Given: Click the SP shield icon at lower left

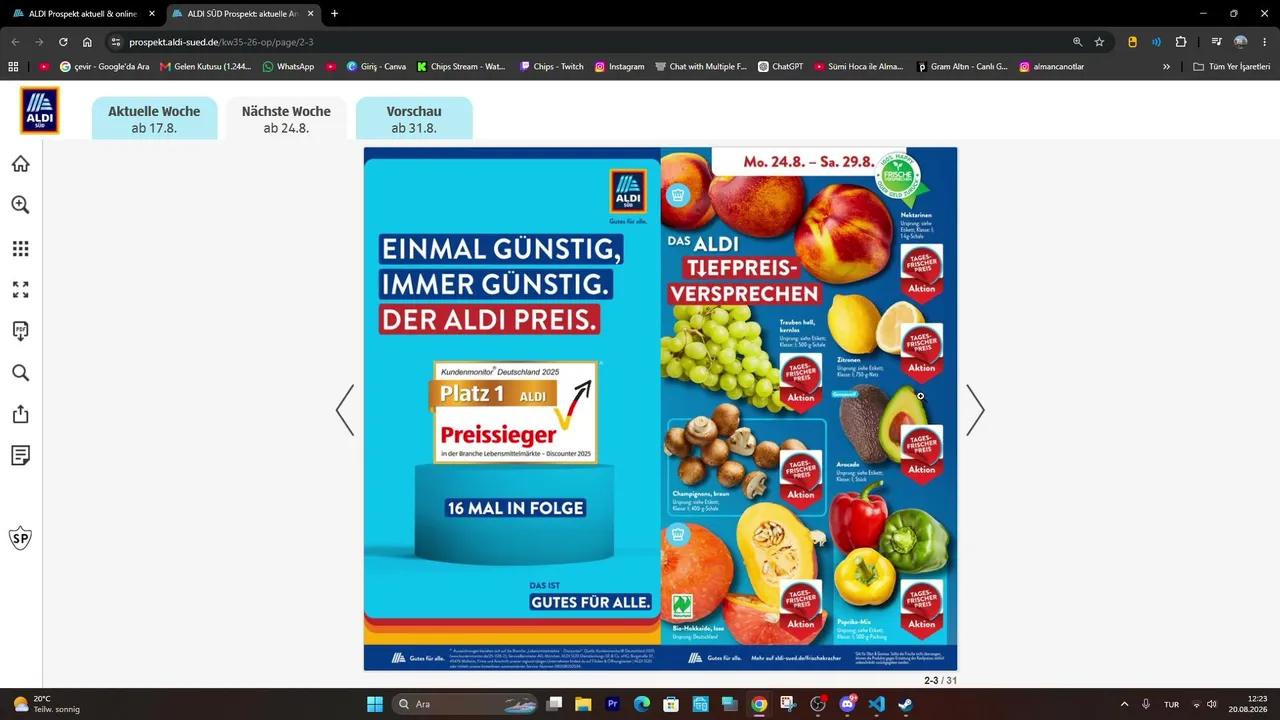Looking at the screenshot, I should tap(20, 538).
